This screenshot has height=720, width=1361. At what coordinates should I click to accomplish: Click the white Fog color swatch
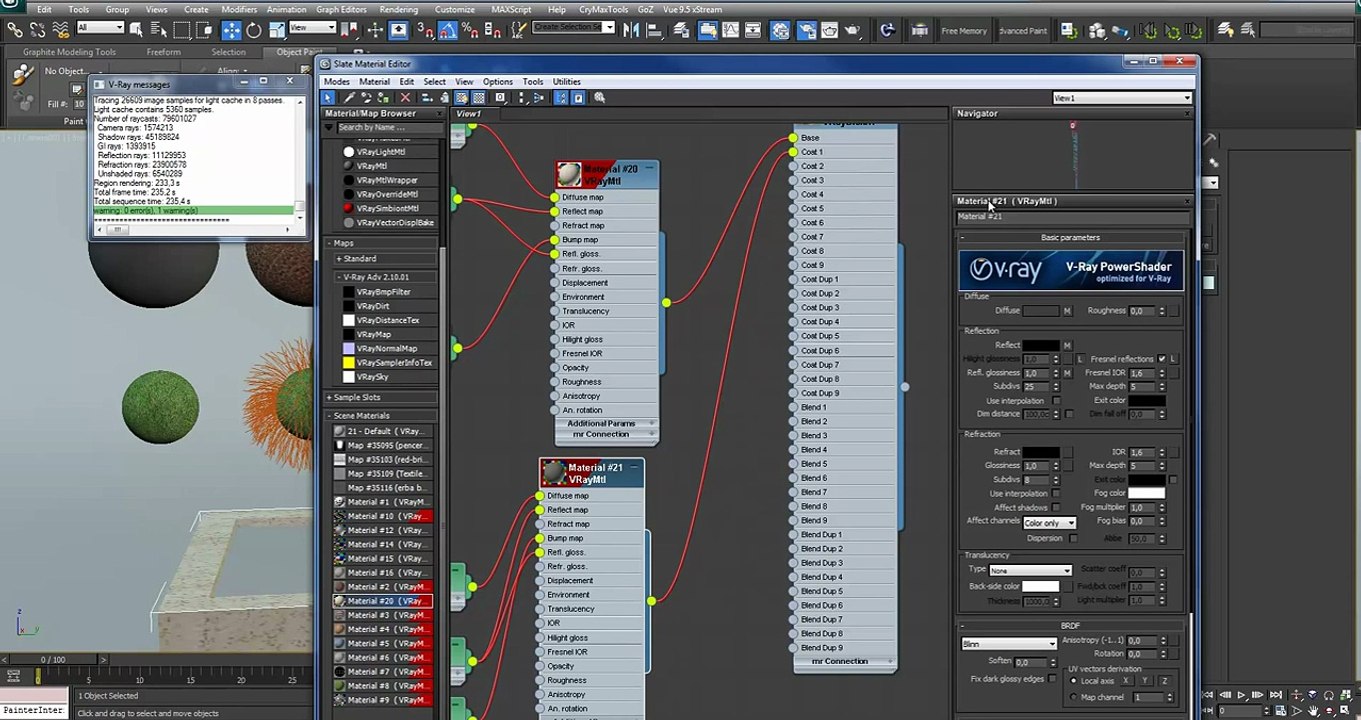(1146, 493)
